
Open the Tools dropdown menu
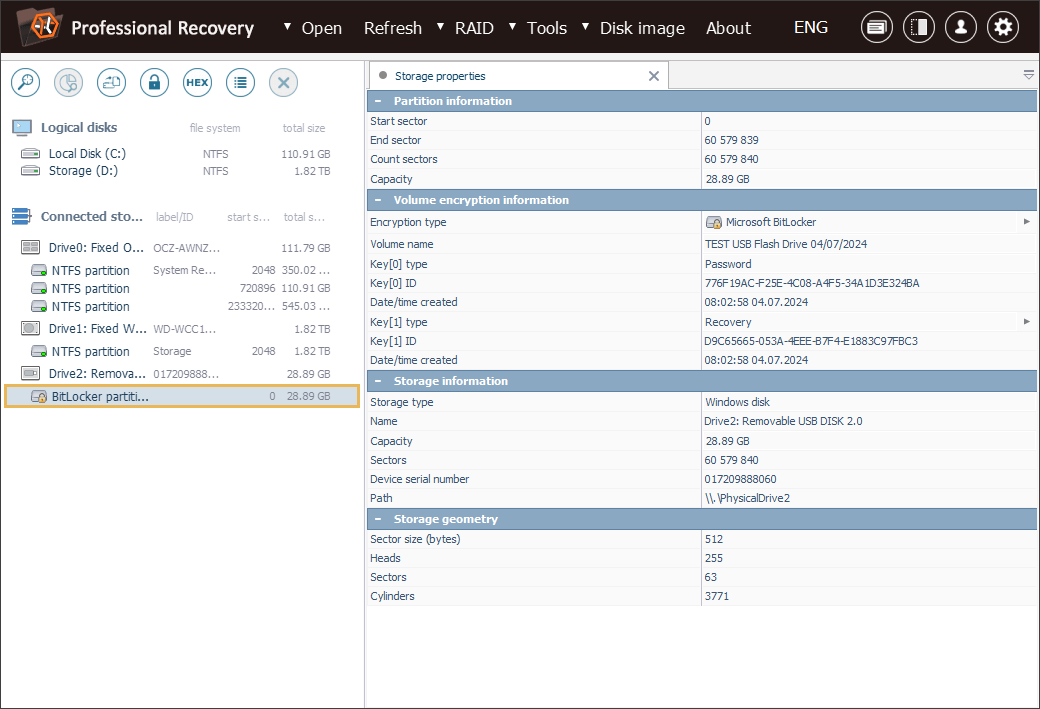538,28
